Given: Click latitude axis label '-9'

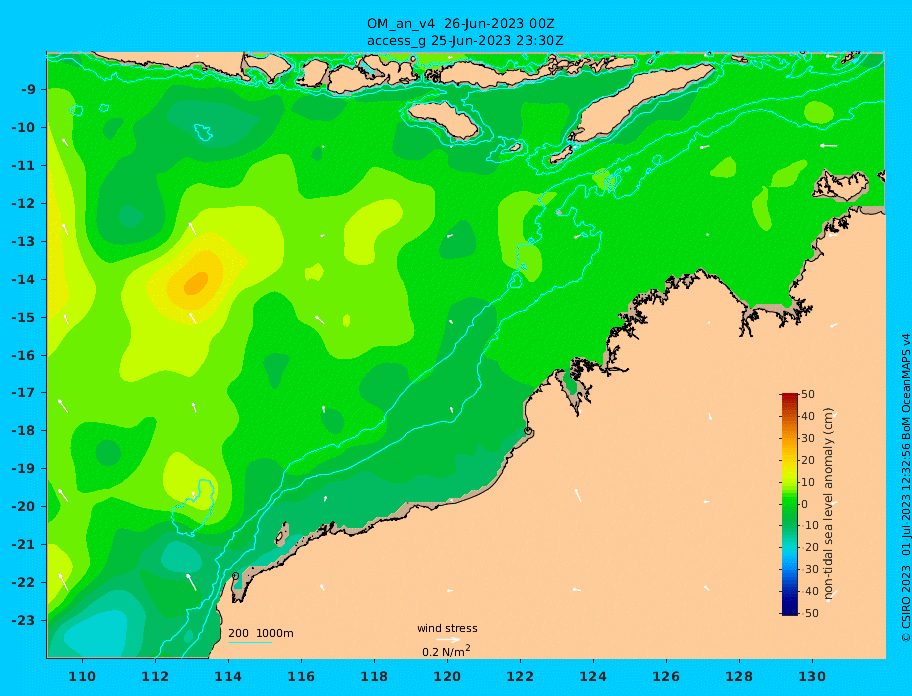Looking at the screenshot, I should pyautogui.click(x=28, y=90).
